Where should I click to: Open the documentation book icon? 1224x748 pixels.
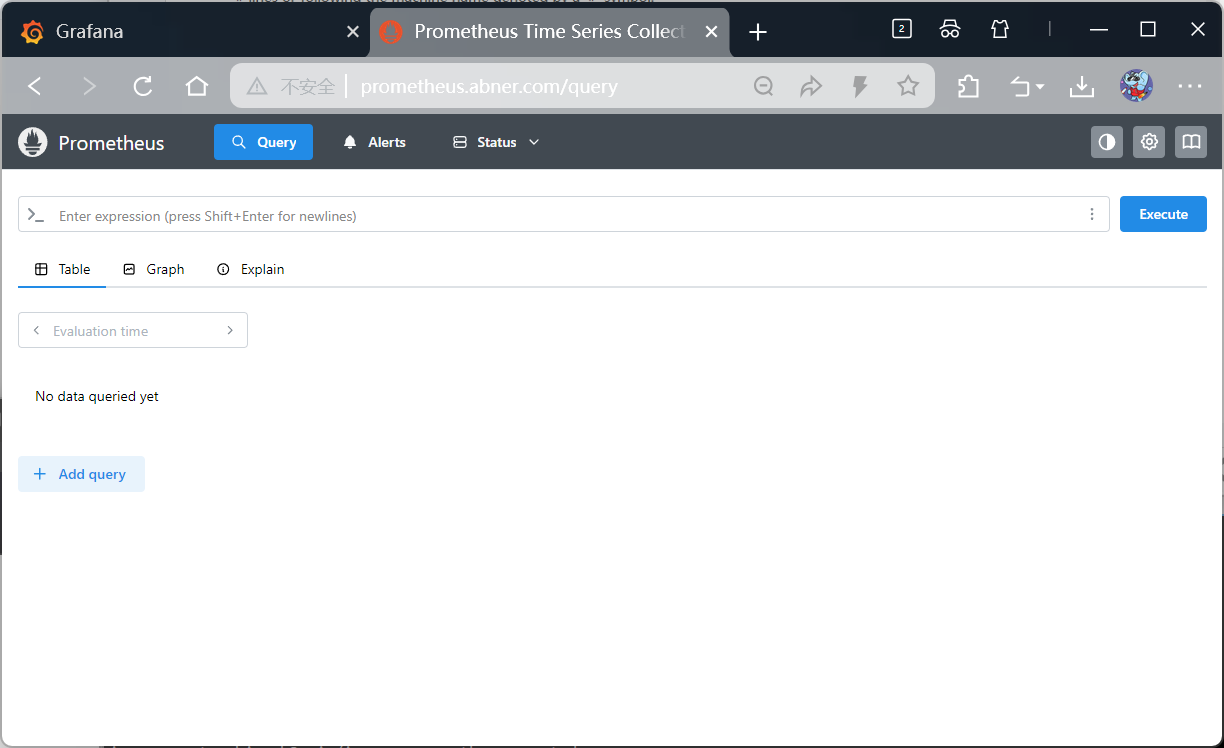click(1191, 142)
